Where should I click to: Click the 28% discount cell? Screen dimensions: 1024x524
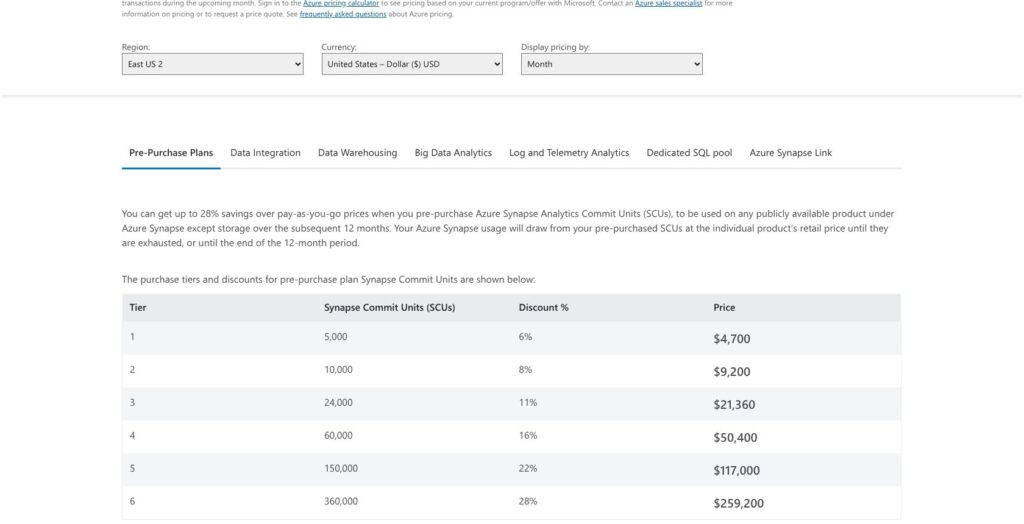(x=528, y=501)
